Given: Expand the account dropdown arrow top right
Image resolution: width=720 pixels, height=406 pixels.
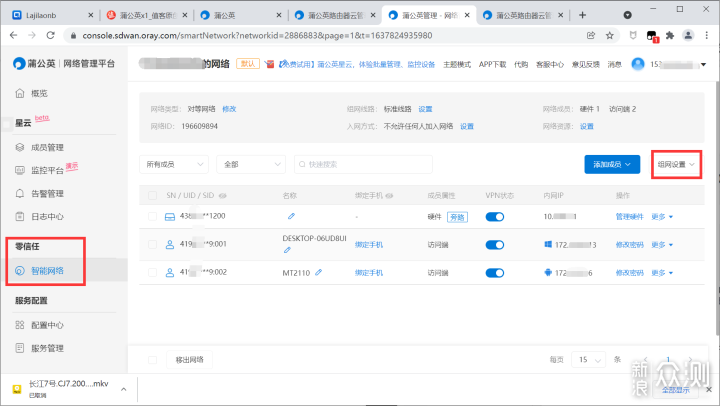Looking at the screenshot, I should (x=703, y=65).
